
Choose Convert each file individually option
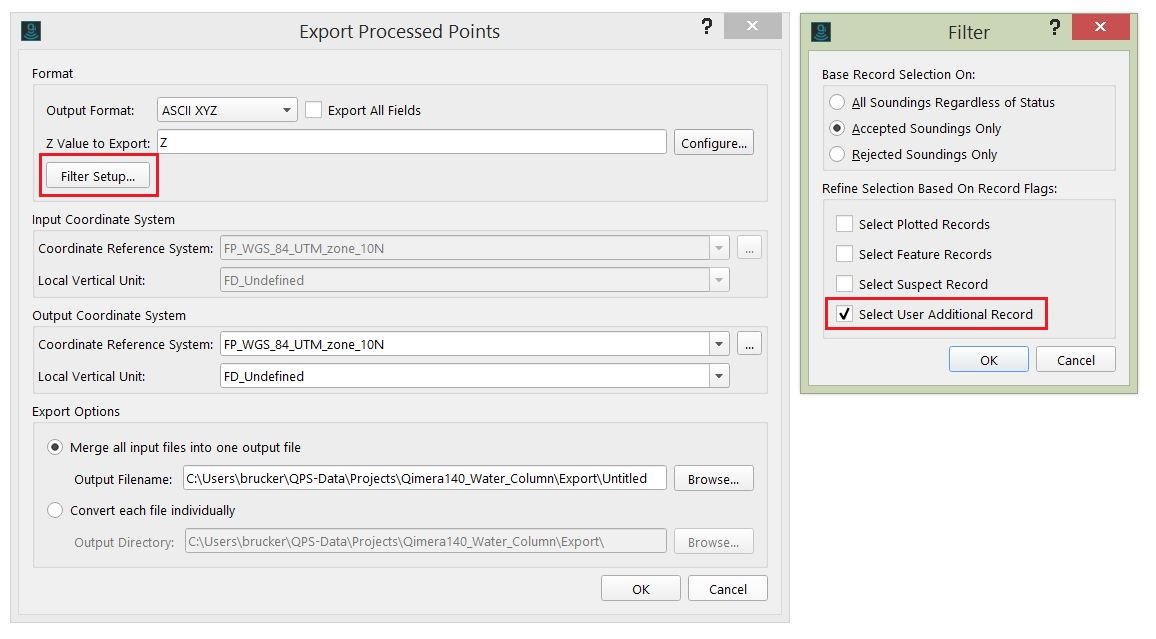point(55,510)
